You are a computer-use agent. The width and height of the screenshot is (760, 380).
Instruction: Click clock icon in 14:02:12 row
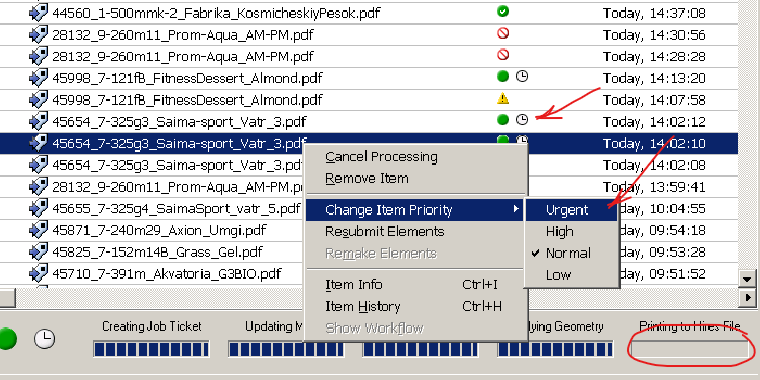click(x=522, y=119)
